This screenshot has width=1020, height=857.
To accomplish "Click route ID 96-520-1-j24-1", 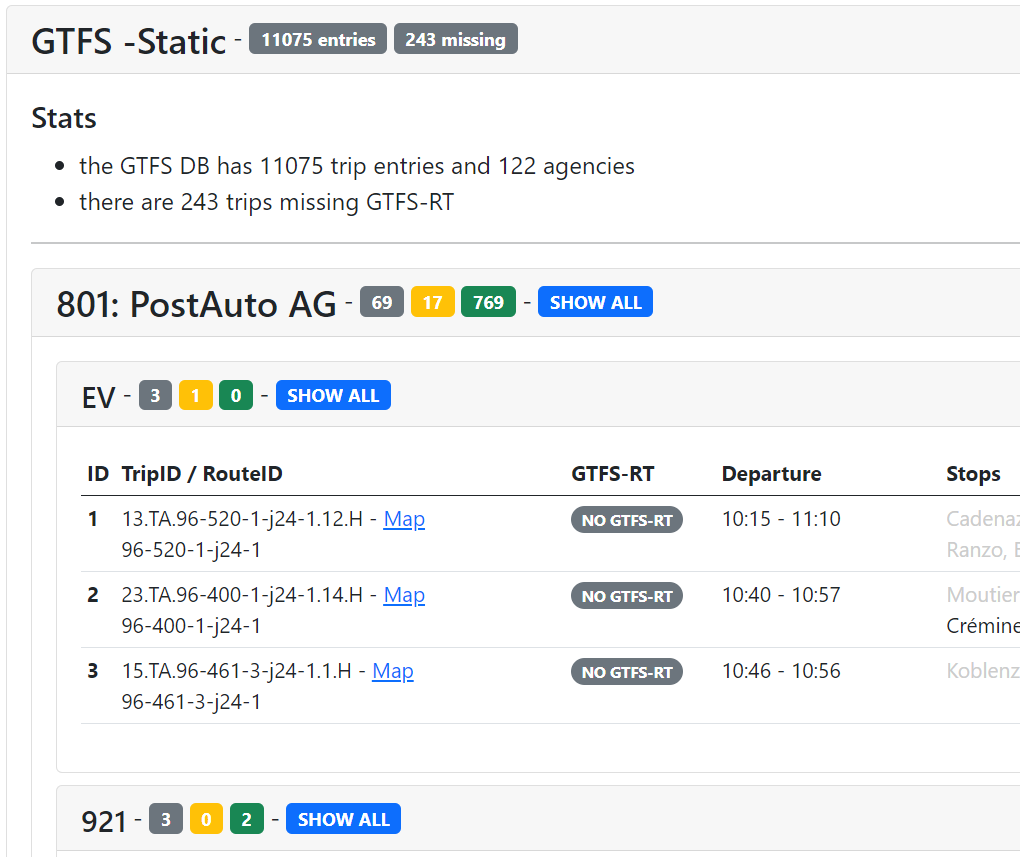I will point(191,550).
